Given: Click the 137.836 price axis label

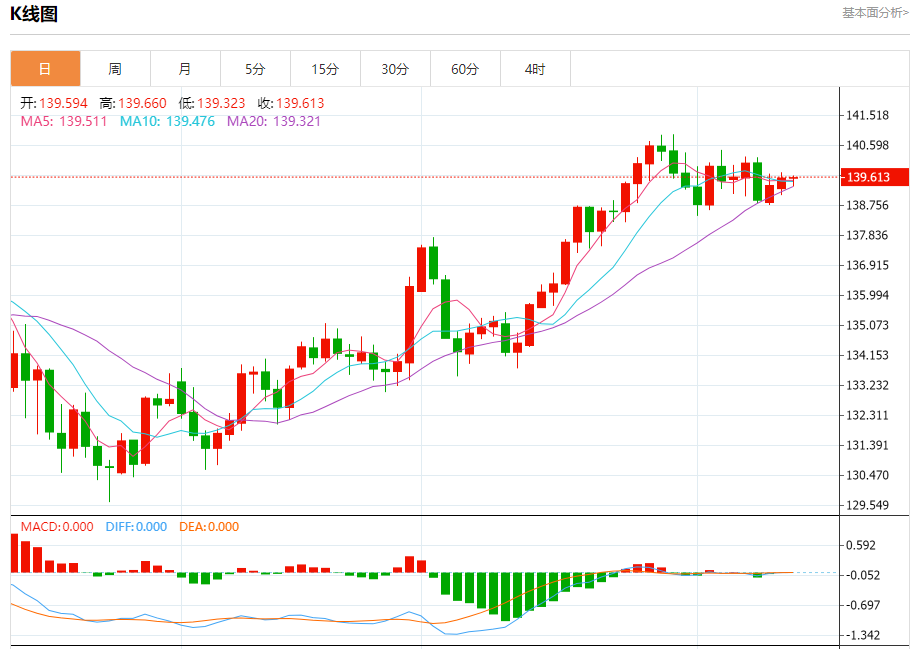Looking at the screenshot, I should coord(867,235).
